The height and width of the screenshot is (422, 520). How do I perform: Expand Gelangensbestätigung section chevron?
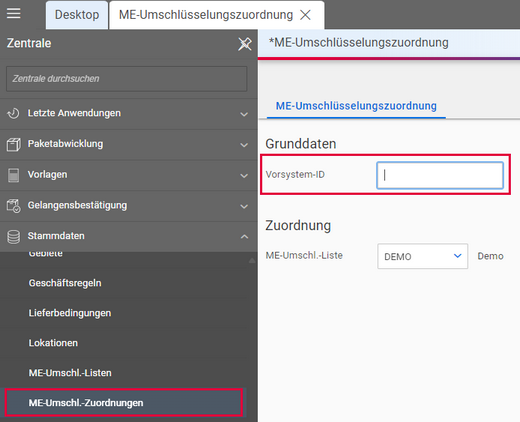[244, 206]
